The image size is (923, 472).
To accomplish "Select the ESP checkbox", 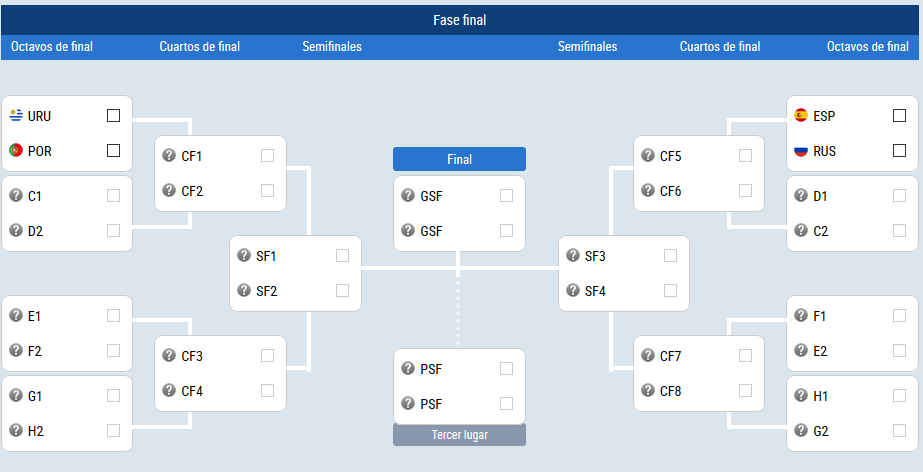I will (899, 115).
